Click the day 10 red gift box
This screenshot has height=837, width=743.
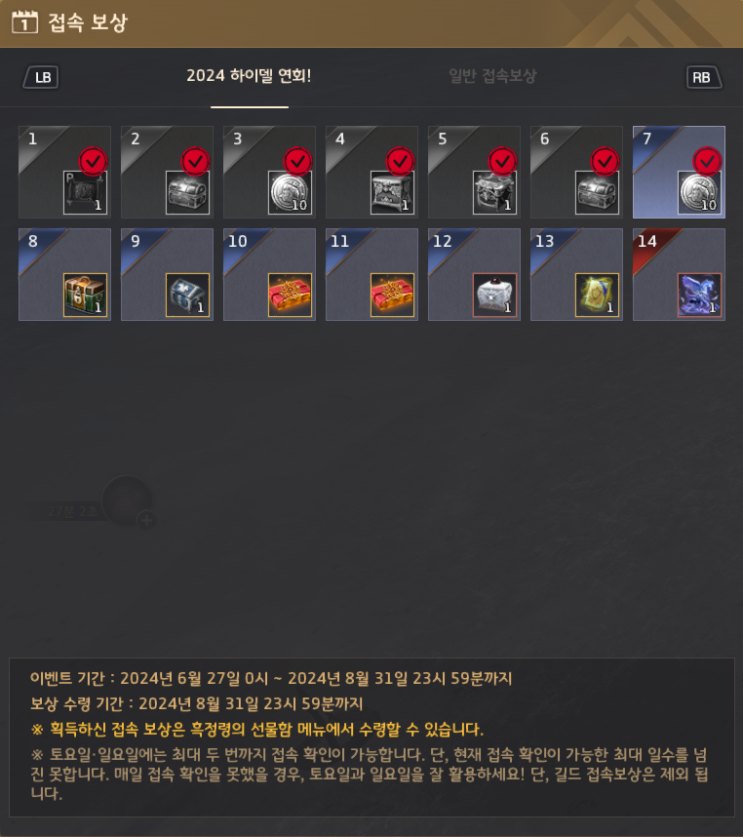click(290, 295)
